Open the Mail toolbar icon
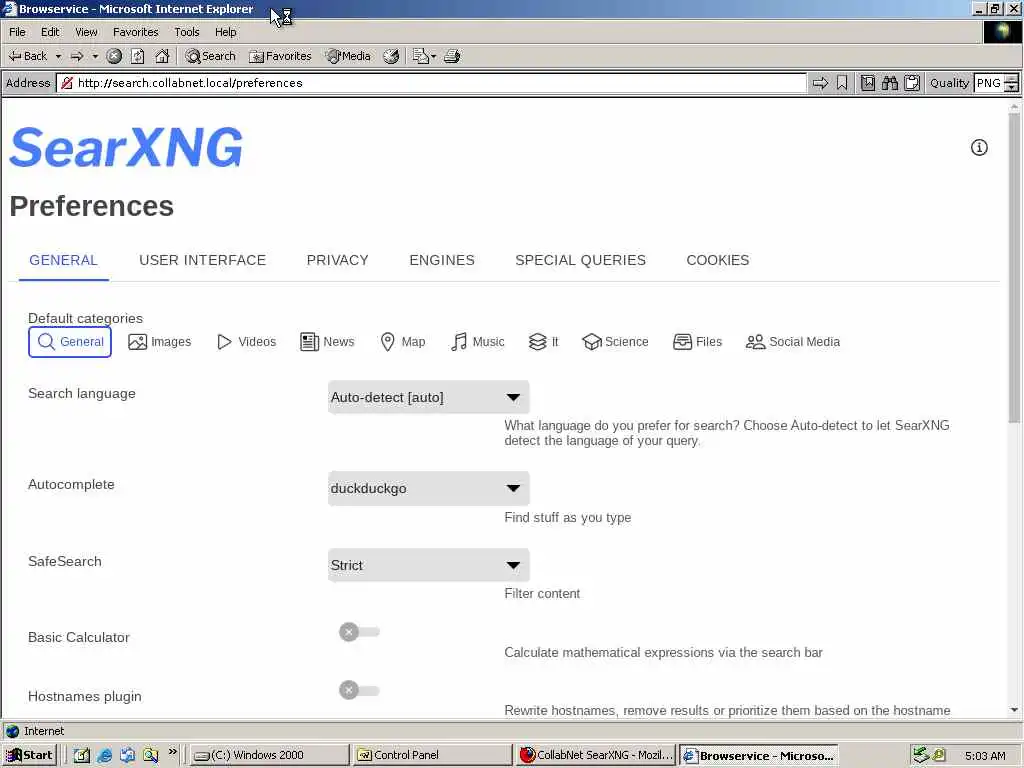This screenshot has width=1024, height=768. [x=423, y=56]
